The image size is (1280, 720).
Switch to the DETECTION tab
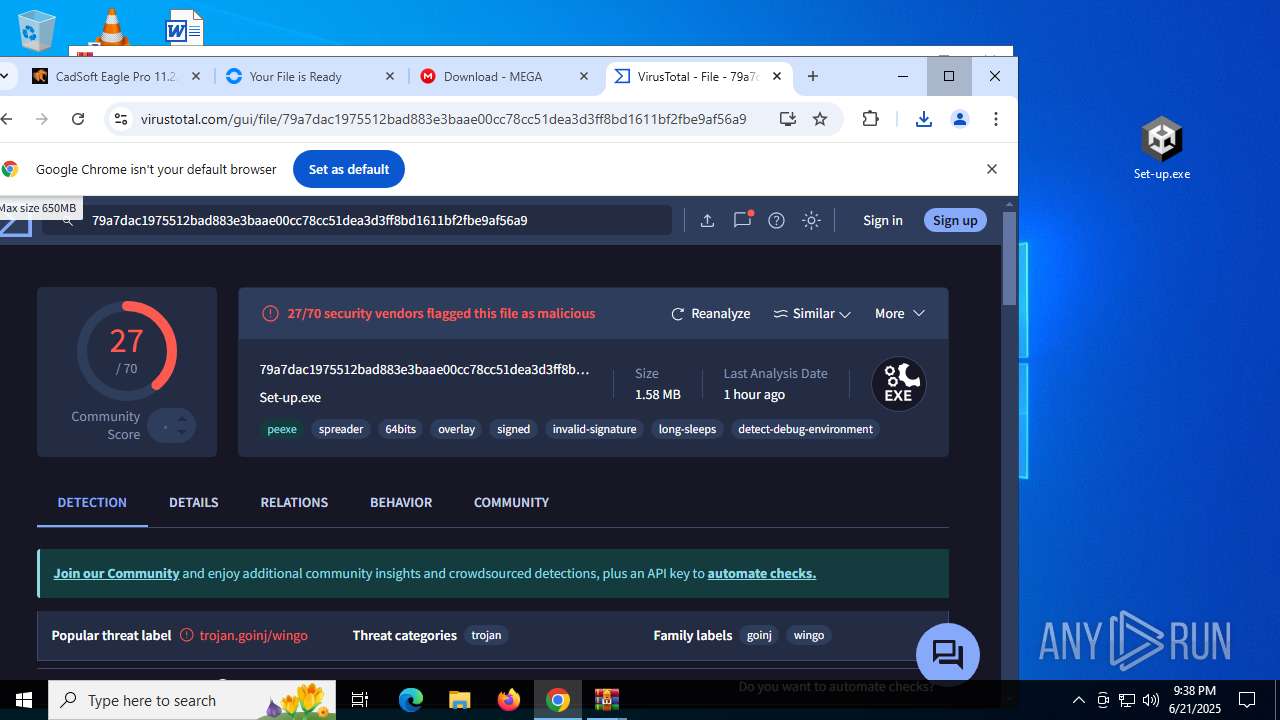[x=92, y=502]
